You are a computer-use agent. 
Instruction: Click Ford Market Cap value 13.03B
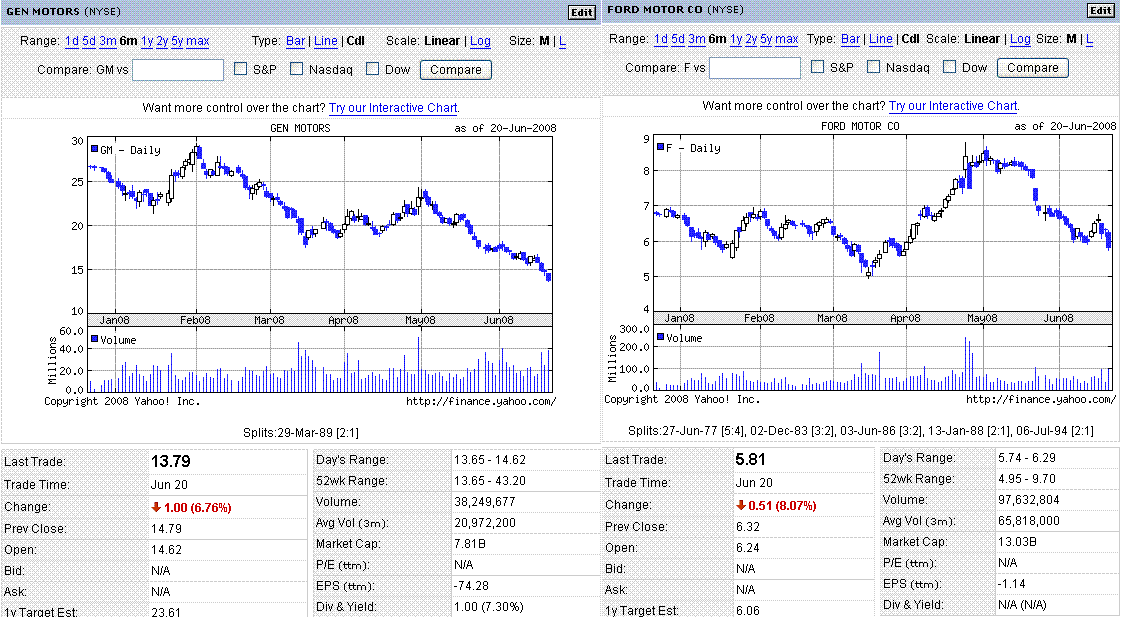(x=1017, y=541)
